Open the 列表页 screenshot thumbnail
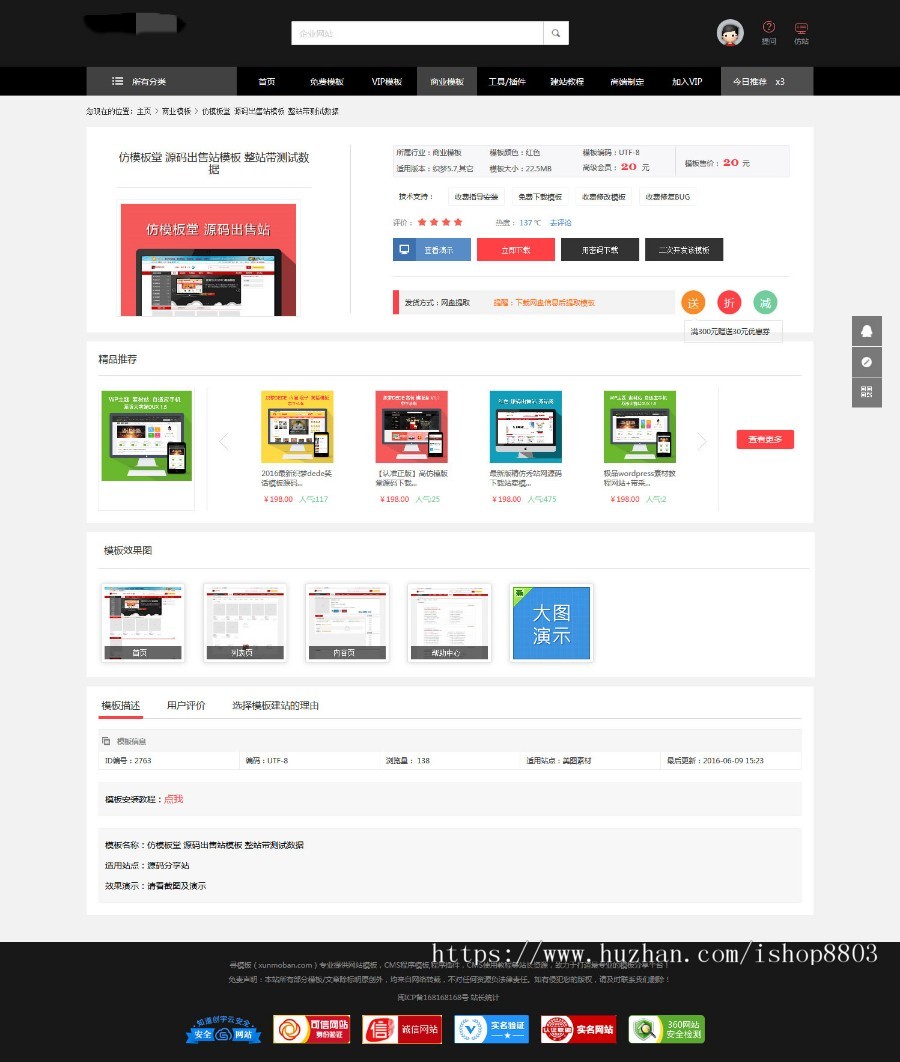 [244, 622]
